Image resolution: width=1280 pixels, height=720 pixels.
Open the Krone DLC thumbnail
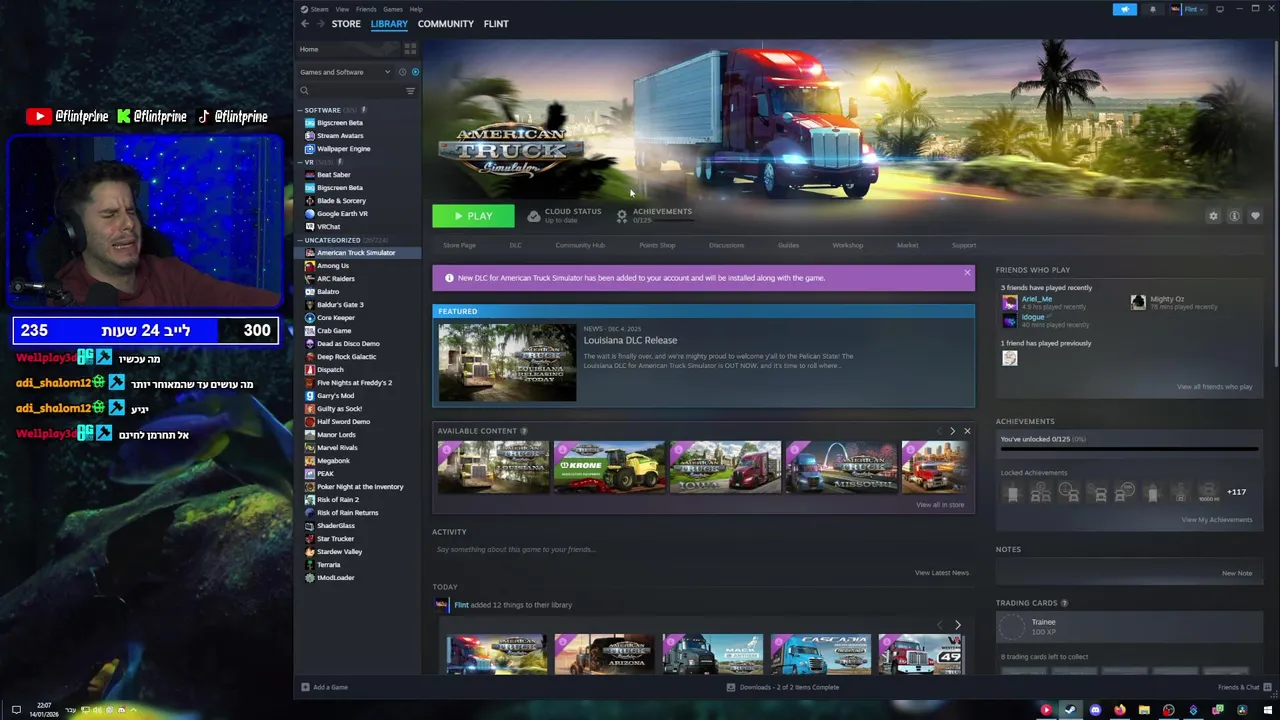point(609,467)
